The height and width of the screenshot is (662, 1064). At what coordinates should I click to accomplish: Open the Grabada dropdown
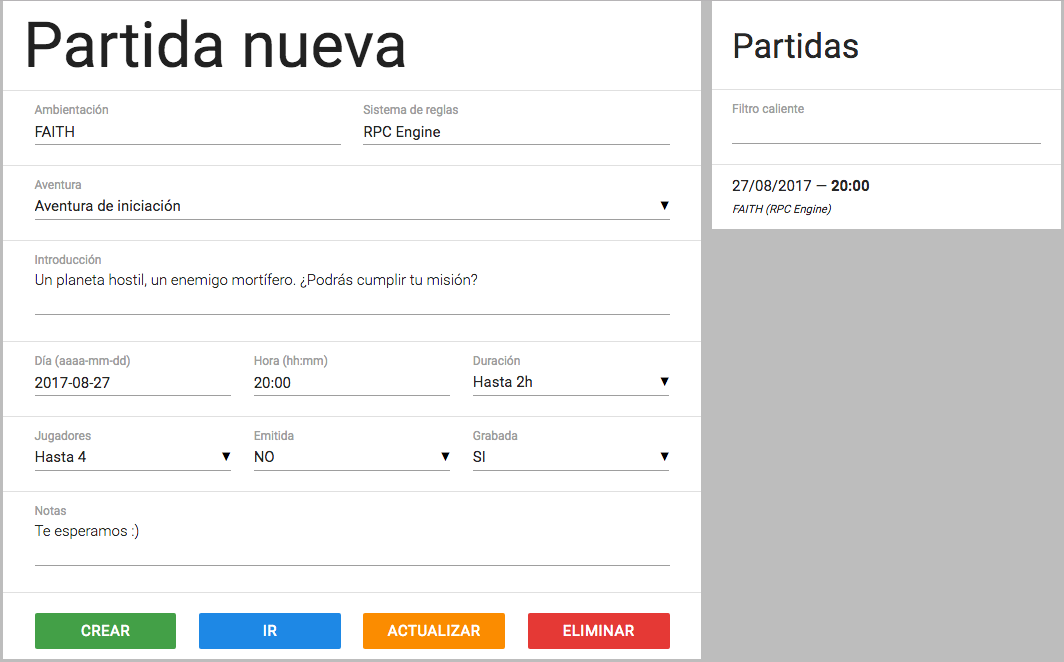click(x=570, y=457)
